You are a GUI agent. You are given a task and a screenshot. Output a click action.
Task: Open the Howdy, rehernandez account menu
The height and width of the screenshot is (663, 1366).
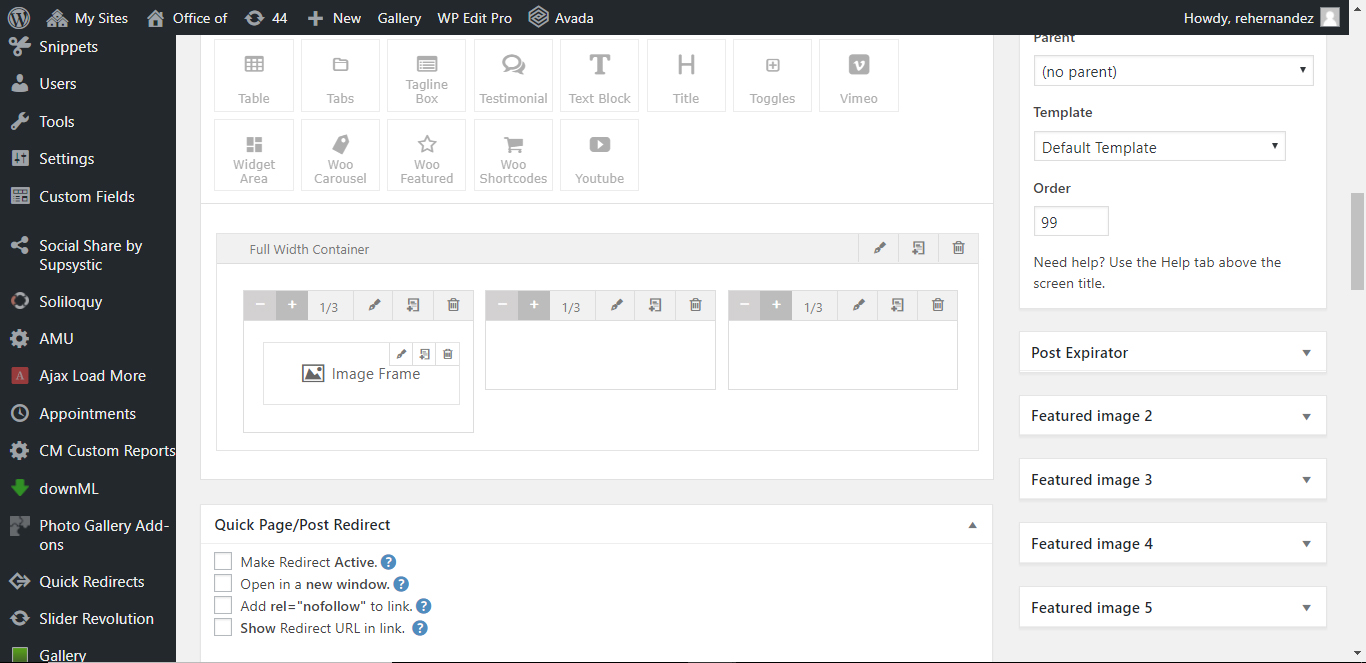coord(1261,17)
